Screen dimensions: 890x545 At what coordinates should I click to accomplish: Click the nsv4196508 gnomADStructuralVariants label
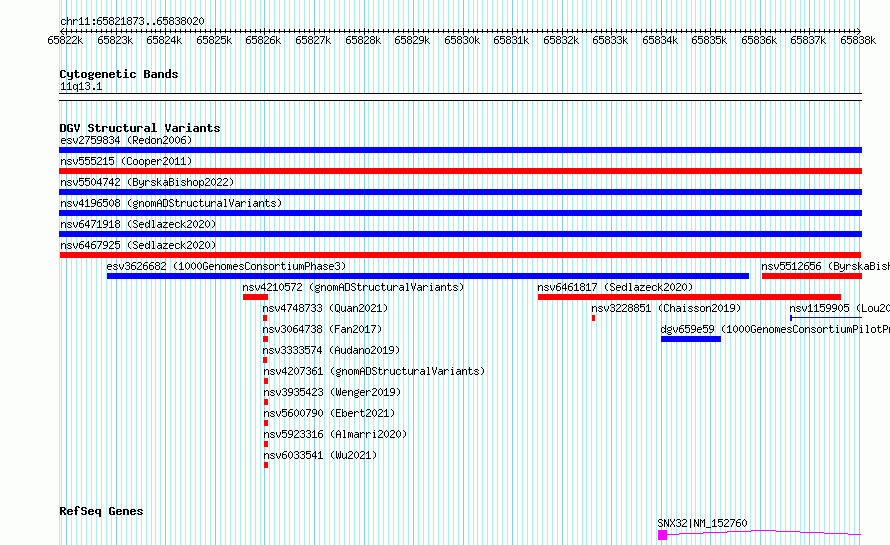(x=171, y=203)
